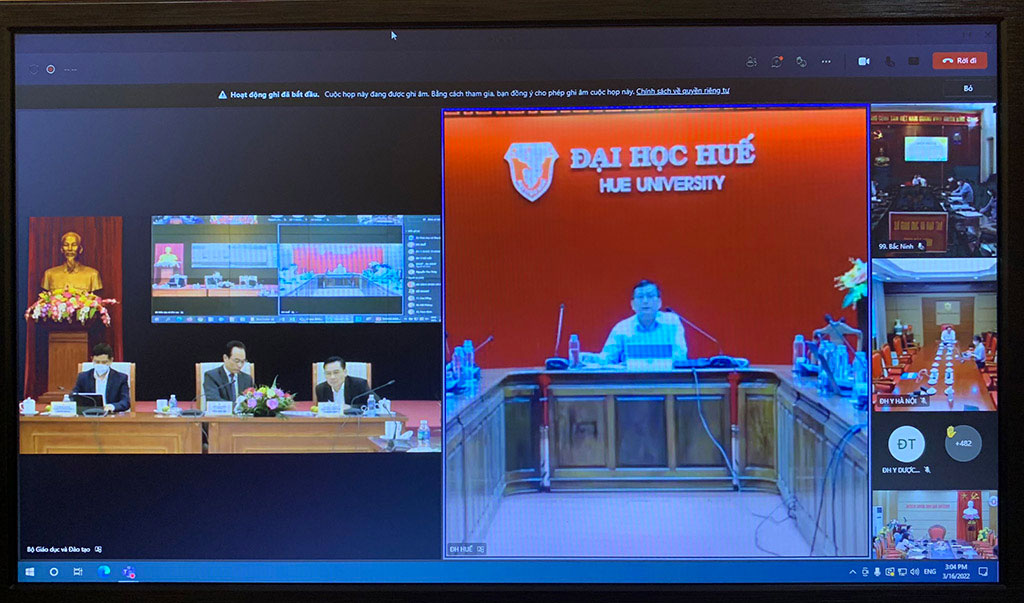Select the Bộ Giáo dục và Đào tạo video
The width and height of the screenshot is (1024, 603).
(230, 333)
